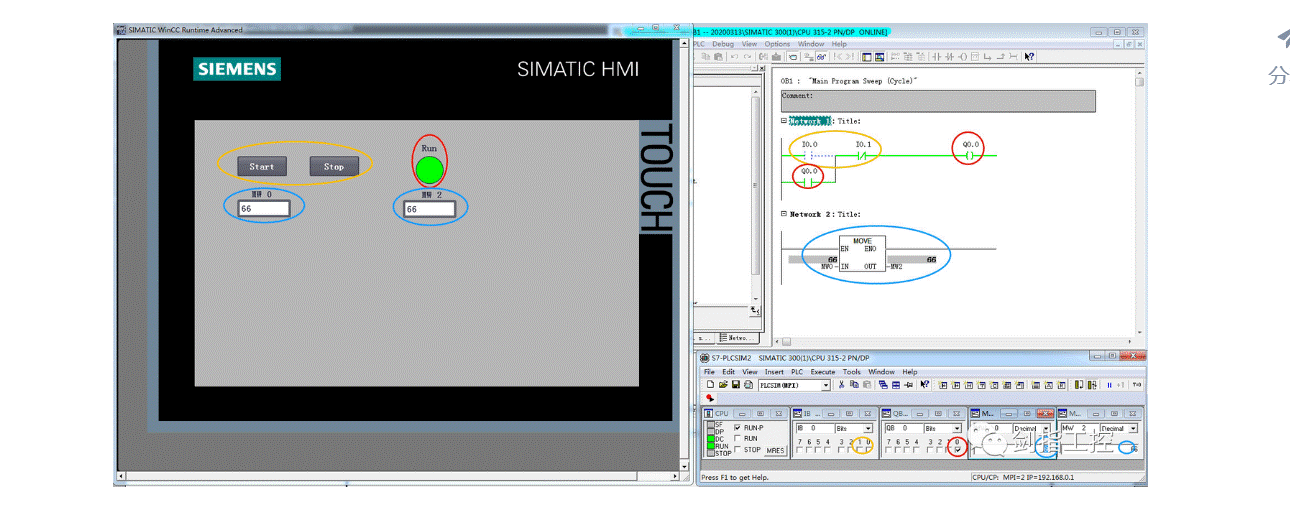
Task: Click QB 0 address field in PLCSIM
Action: pyautogui.click(x=903, y=428)
